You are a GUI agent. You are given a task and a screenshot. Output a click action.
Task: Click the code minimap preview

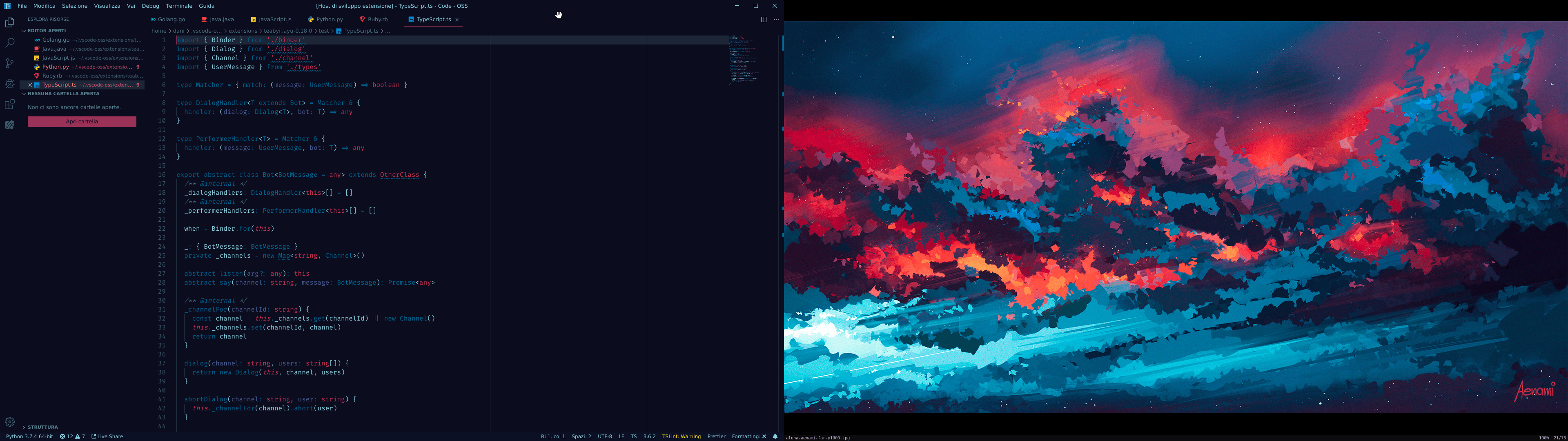coord(743,58)
